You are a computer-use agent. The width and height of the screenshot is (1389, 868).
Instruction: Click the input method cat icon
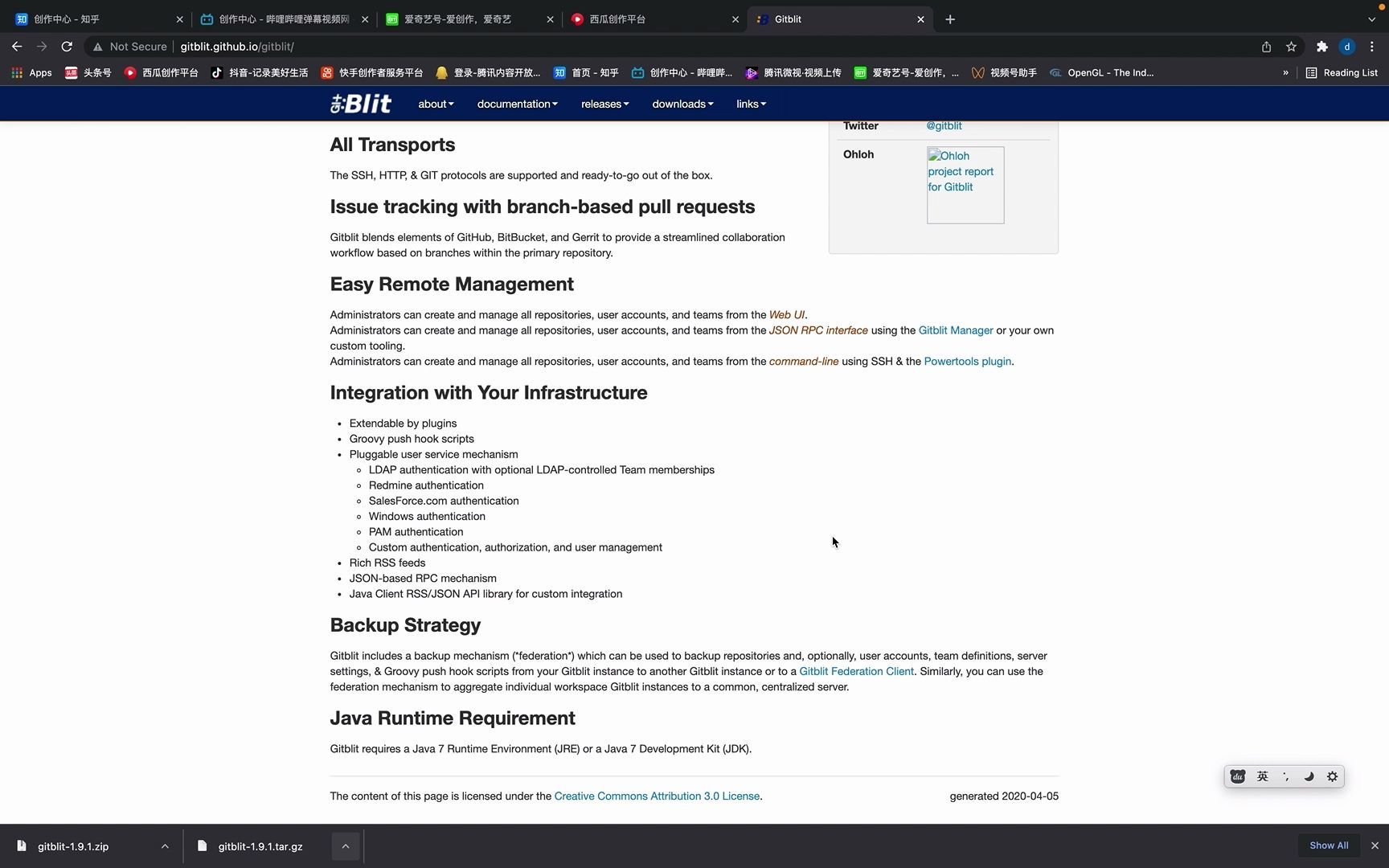[x=1238, y=776]
